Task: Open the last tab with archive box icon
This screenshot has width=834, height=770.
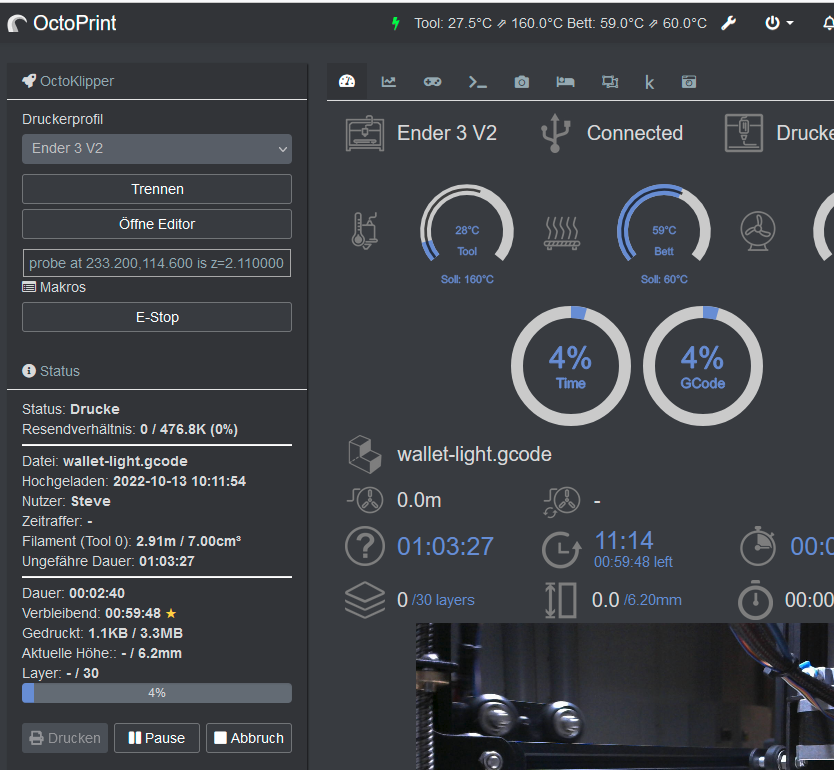Action: point(689,81)
